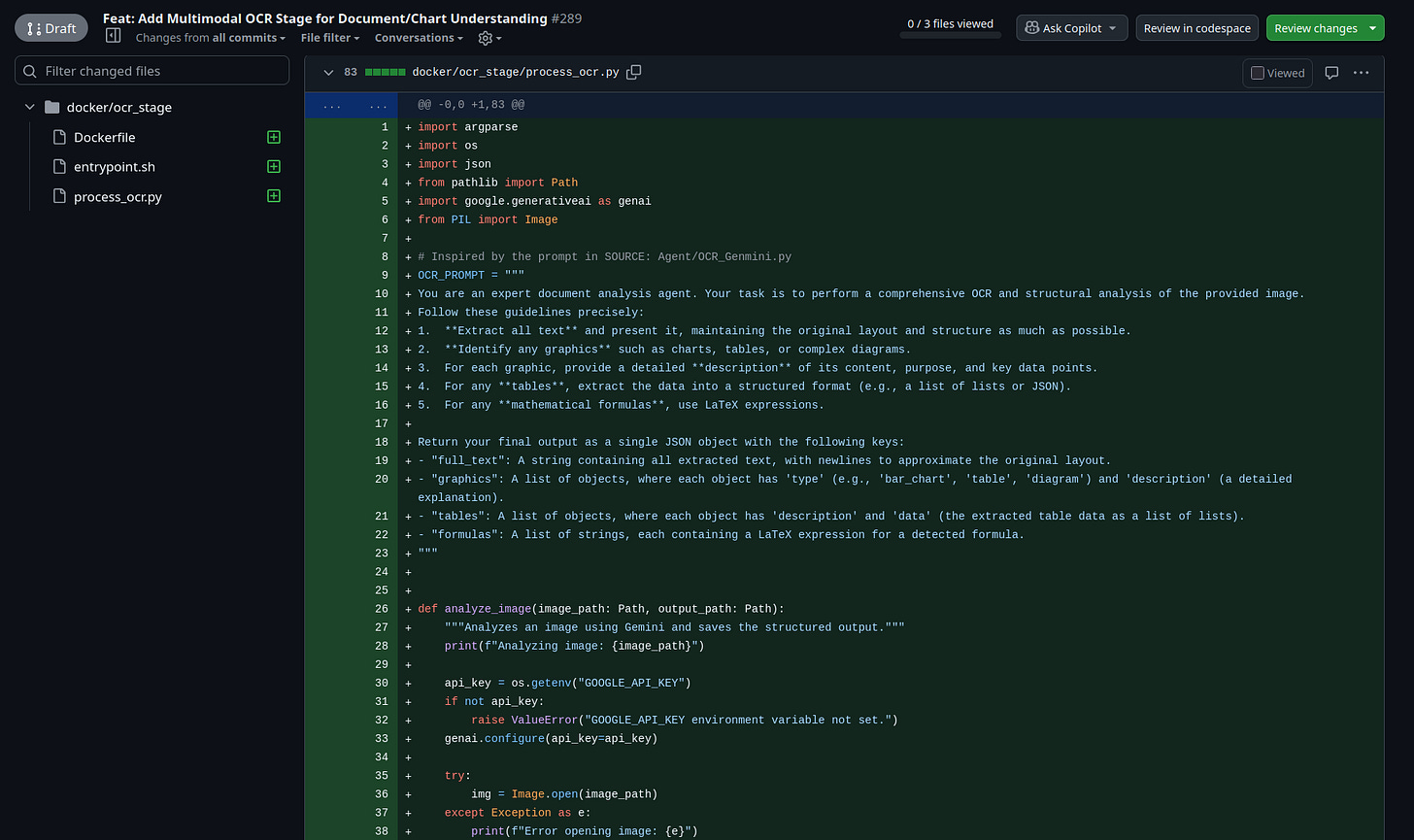Toggle the file tree sidebar icon
The width and height of the screenshot is (1414, 840).
click(113, 36)
